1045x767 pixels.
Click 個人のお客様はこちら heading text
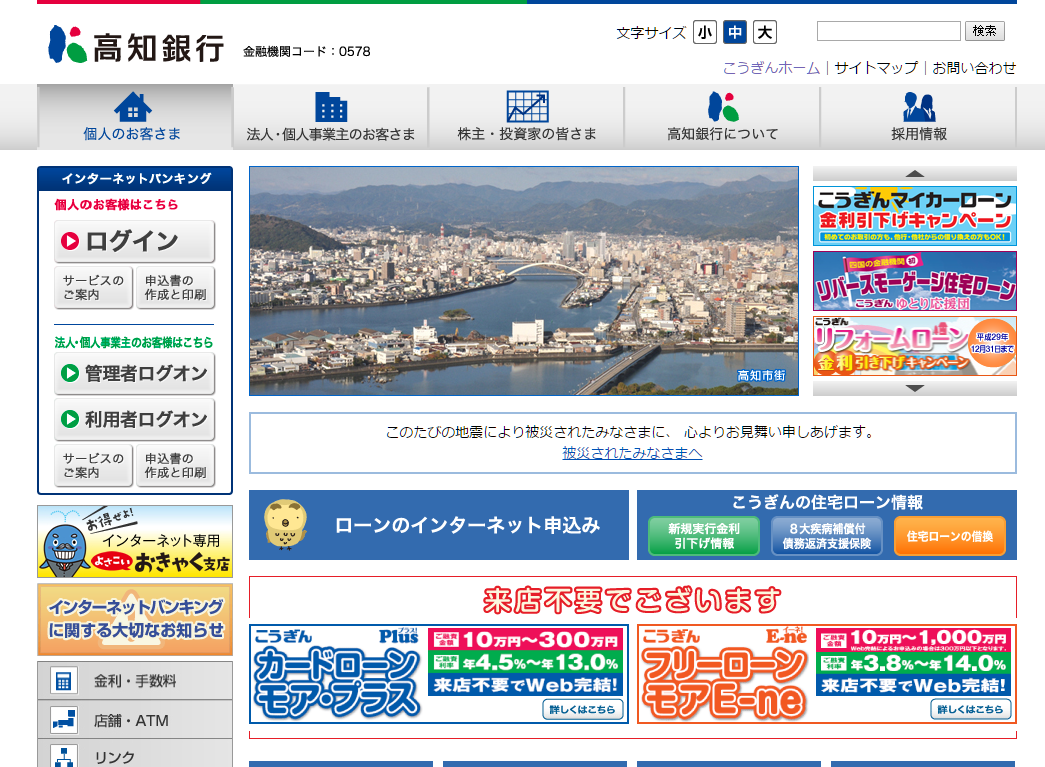116,205
